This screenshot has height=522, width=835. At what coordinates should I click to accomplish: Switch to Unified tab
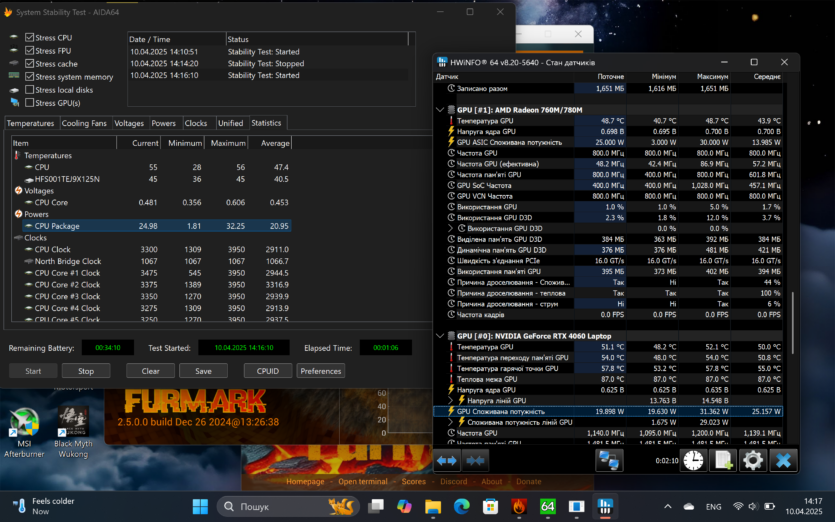pyautogui.click(x=231, y=123)
